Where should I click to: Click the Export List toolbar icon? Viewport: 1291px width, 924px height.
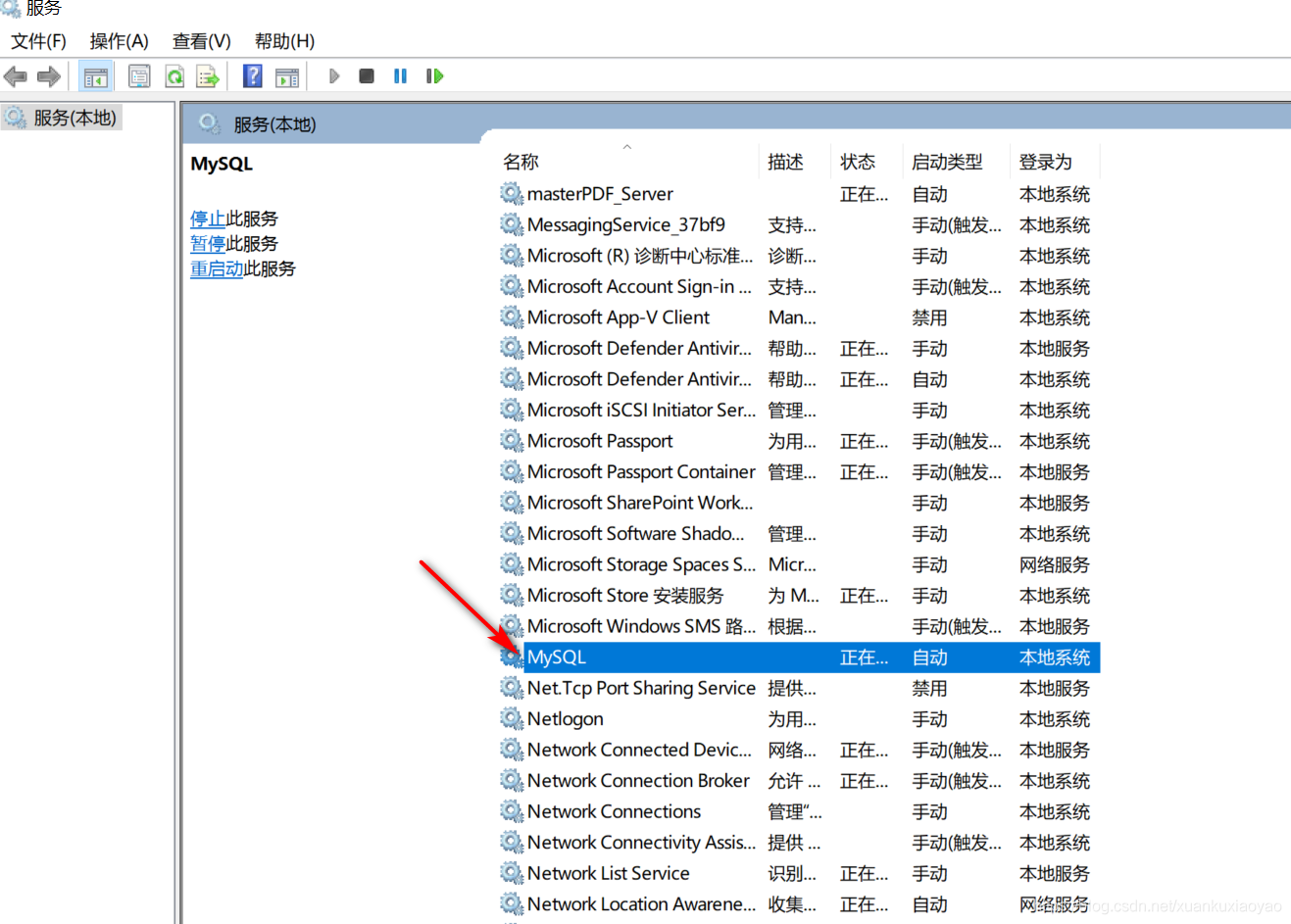207,75
